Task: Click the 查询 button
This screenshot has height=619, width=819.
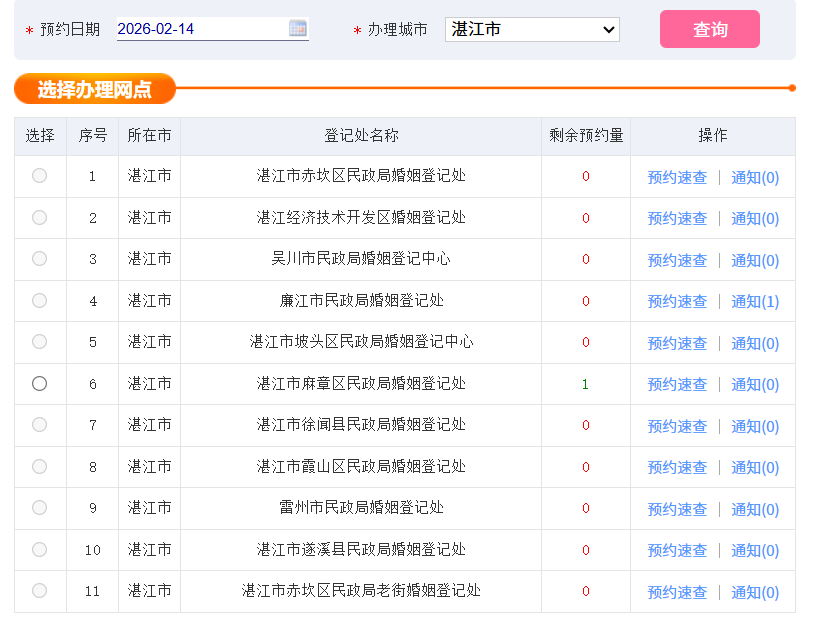Action: pyautogui.click(x=709, y=29)
